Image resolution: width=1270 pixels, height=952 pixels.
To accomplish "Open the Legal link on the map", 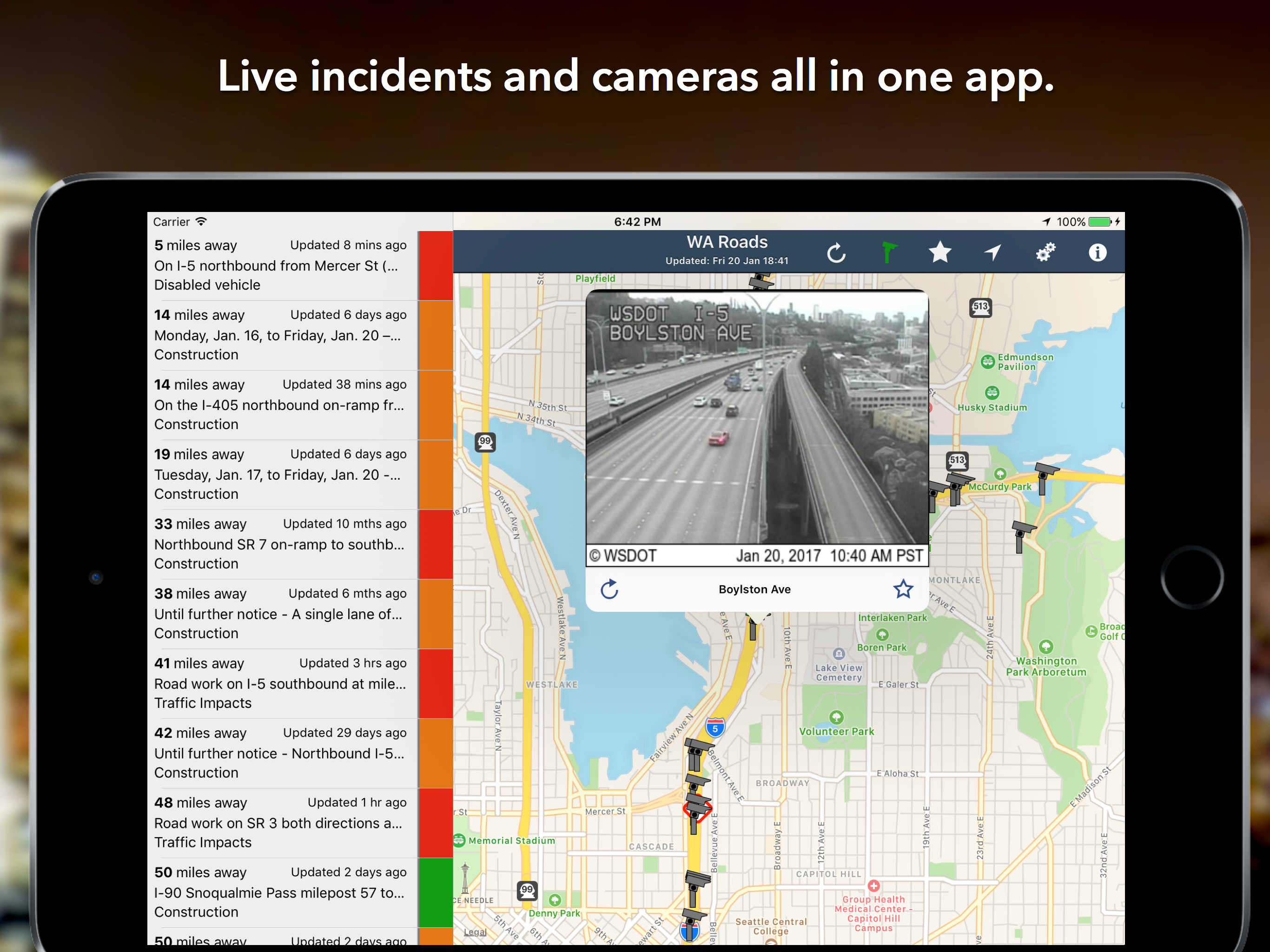I will pyautogui.click(x=475, y=932).
